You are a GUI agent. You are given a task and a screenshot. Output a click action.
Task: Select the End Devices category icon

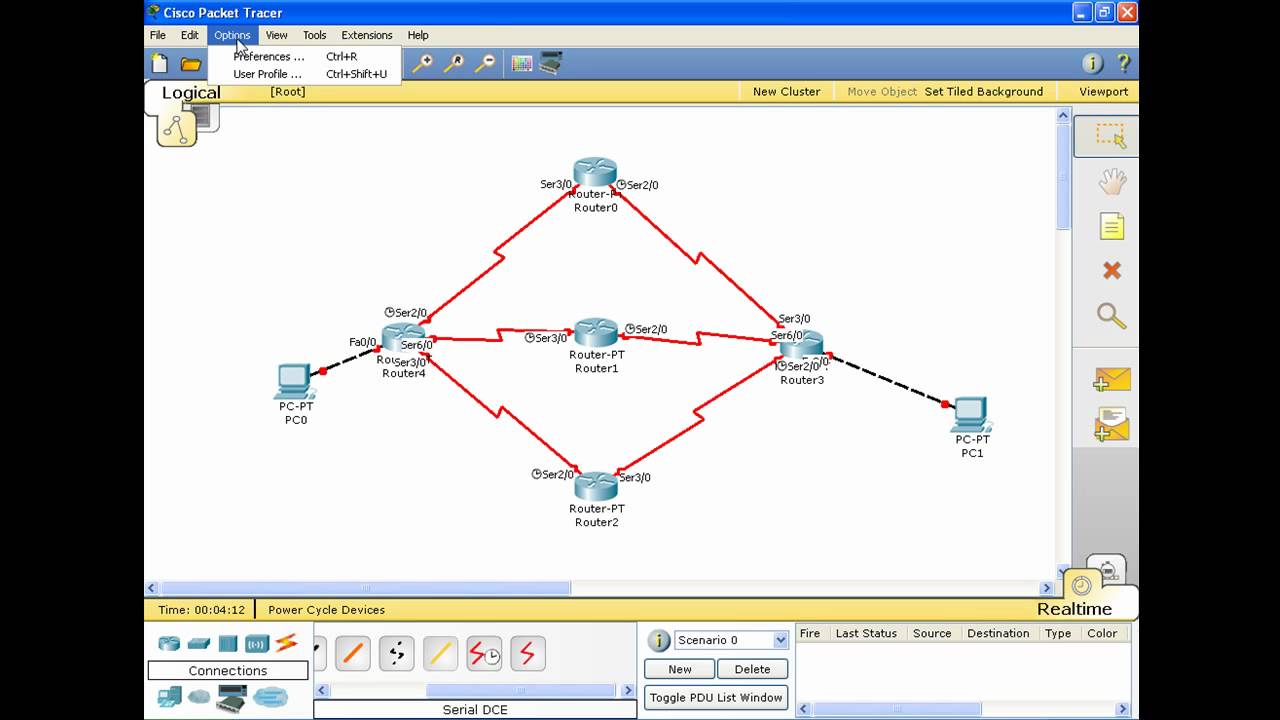(x=169, y=697)
